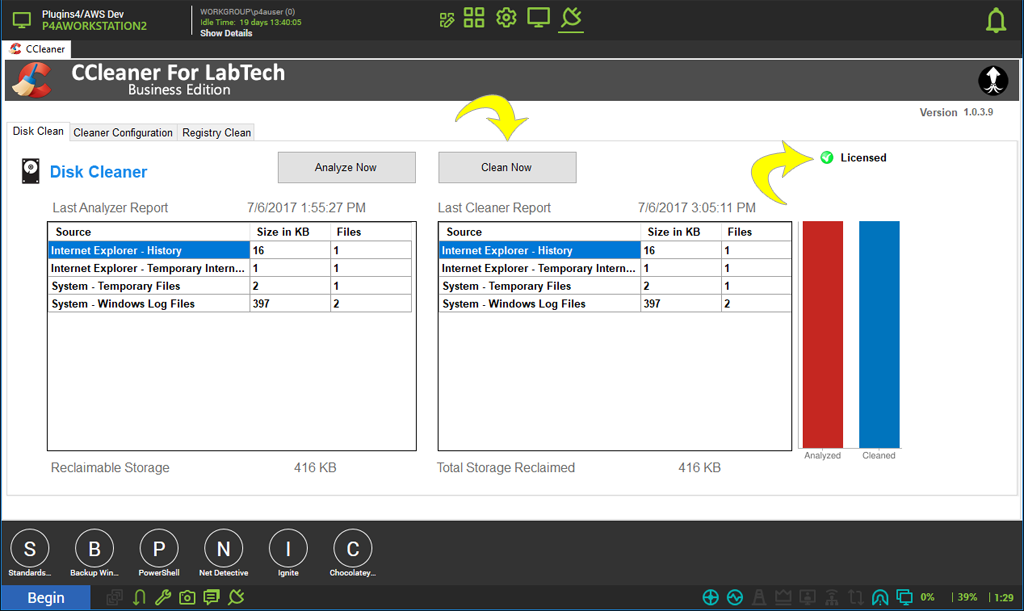Open the chat bubbles icon
This screenshot has width=1024, height=611.
[211, 597]
